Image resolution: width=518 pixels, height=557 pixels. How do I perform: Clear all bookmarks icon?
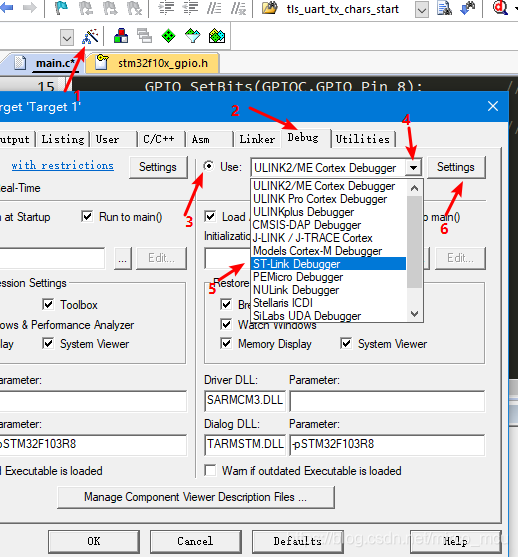click(x=135, y=8)
